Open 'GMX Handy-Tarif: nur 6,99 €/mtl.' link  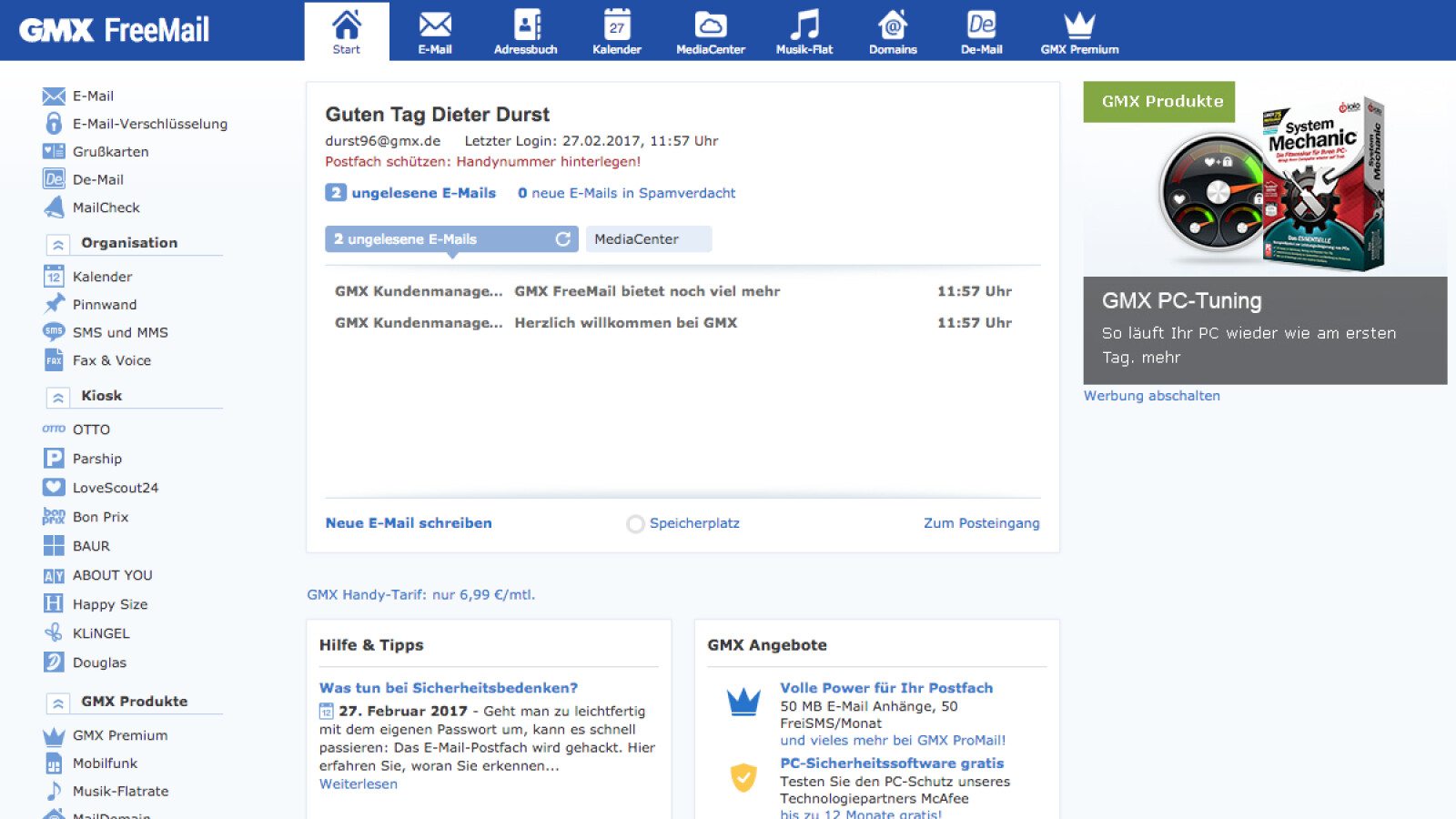click(420, 595)
